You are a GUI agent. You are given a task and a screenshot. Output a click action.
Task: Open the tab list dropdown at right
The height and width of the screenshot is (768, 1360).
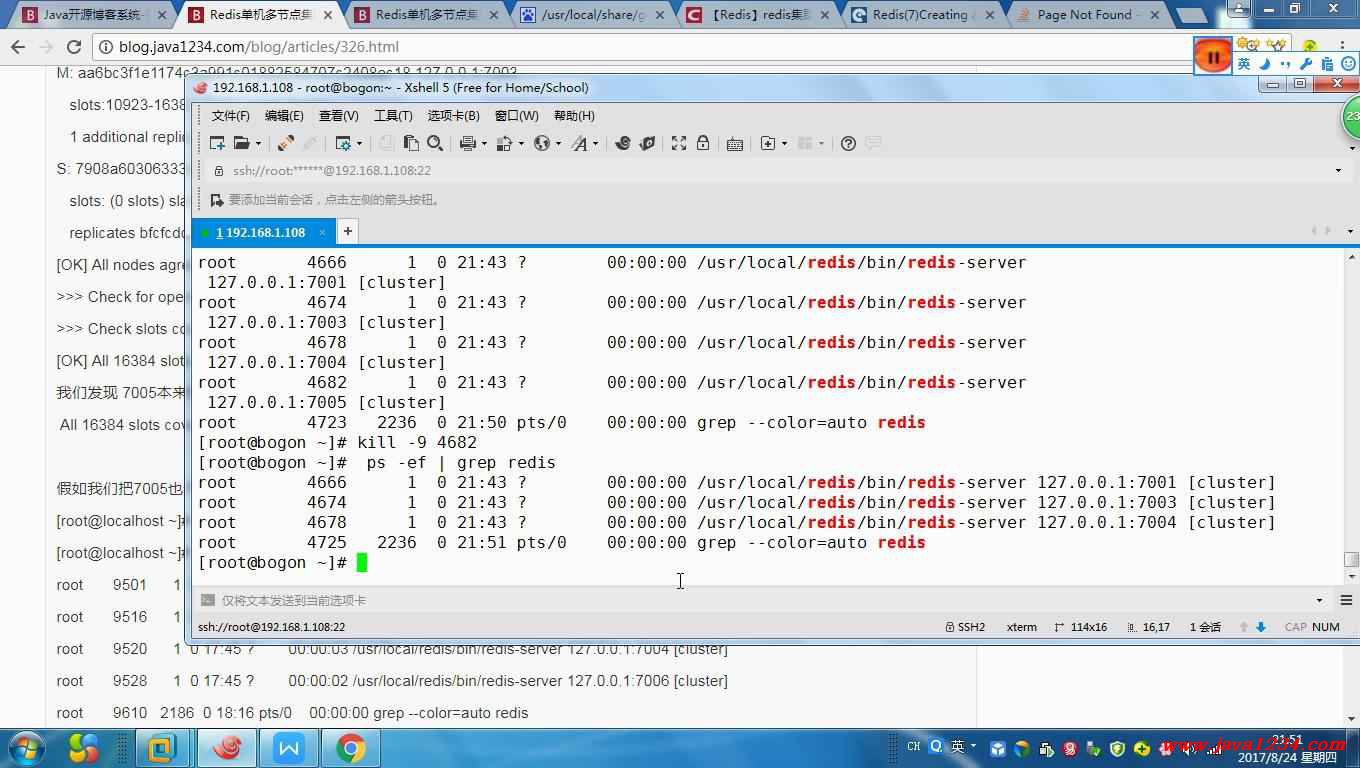[x=1350, y=231]
